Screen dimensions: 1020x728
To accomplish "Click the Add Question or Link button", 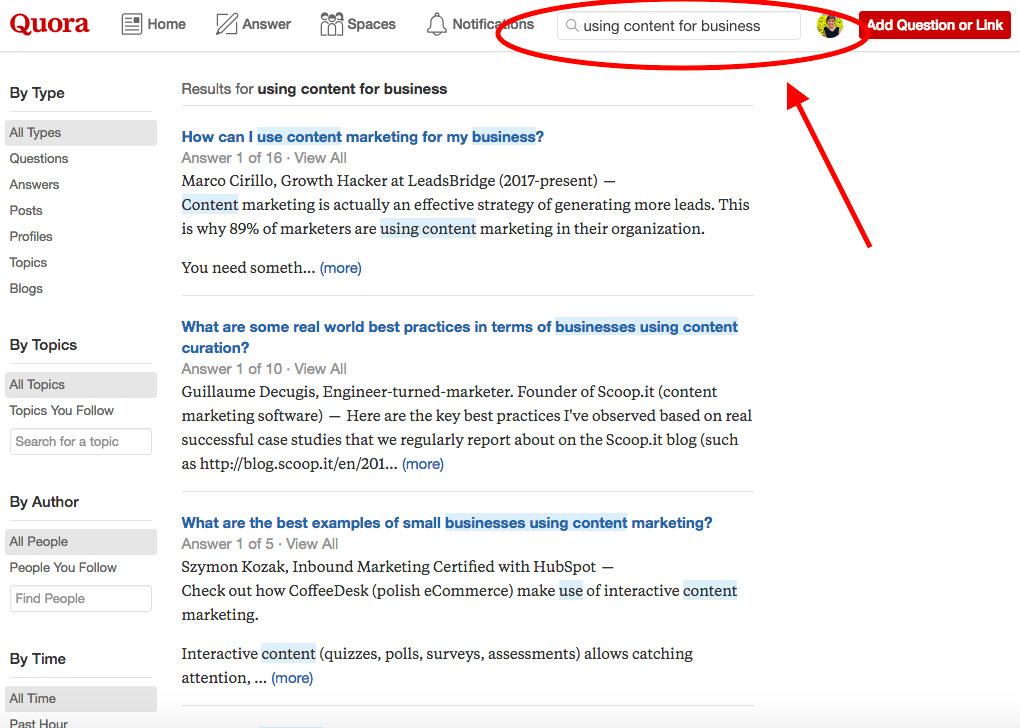I will pos(935,25).
